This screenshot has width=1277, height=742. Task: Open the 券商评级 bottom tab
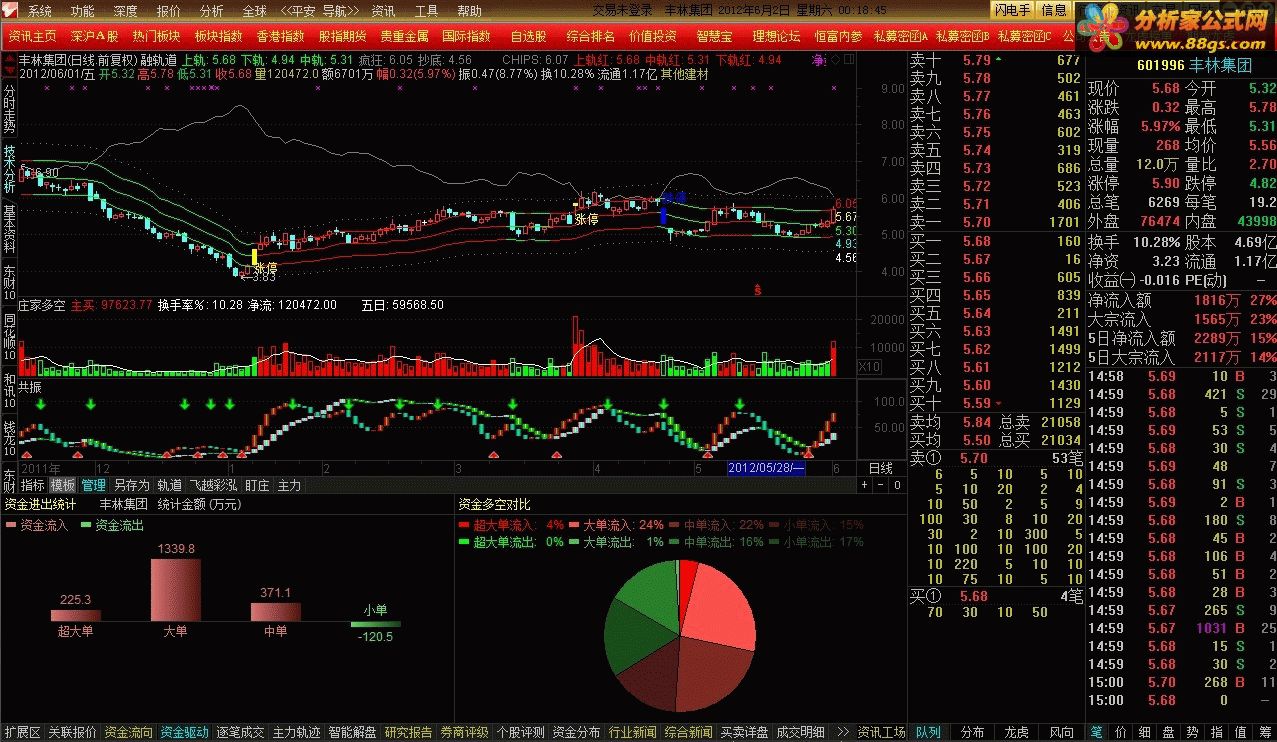point(464,732)
